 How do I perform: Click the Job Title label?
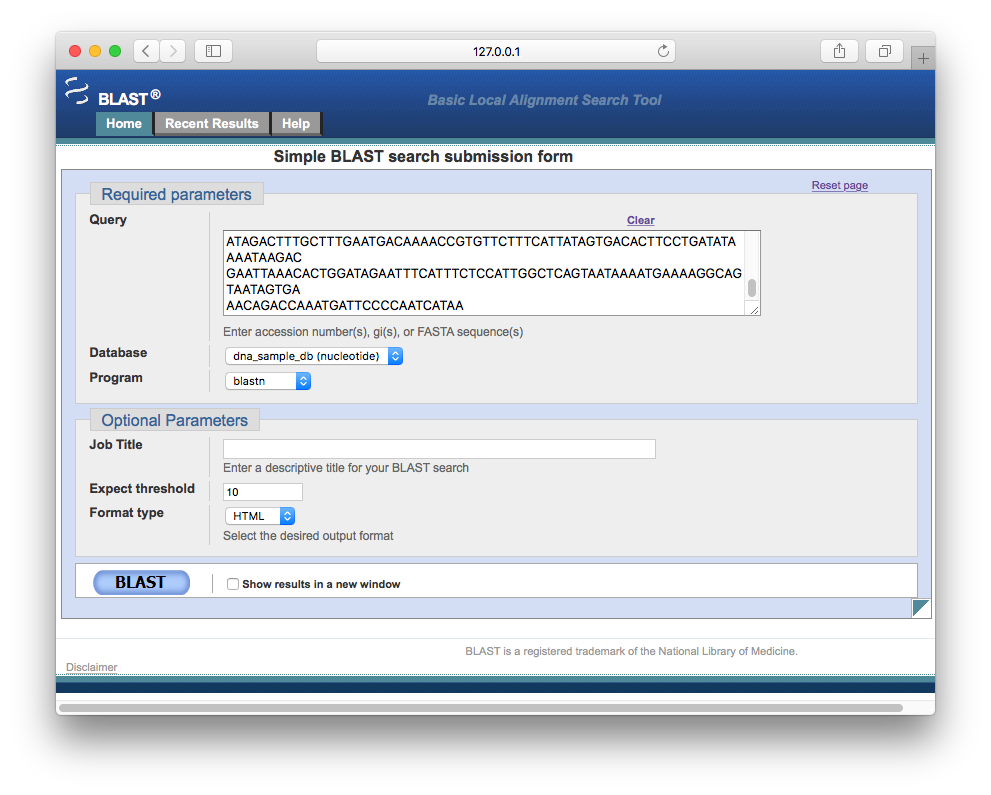click(x=116, y=444)
